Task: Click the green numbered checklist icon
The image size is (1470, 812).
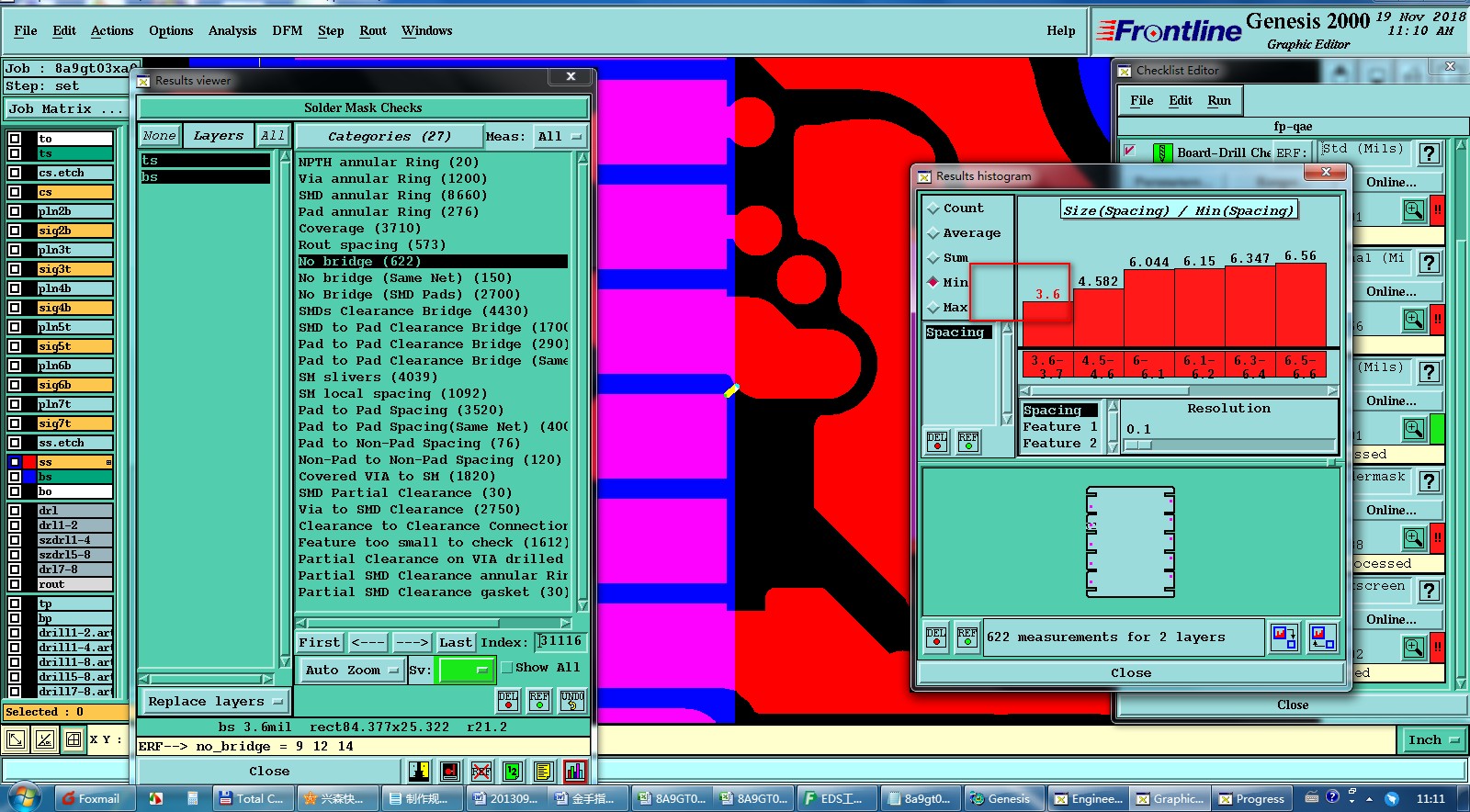Action: tap(513, 771)
